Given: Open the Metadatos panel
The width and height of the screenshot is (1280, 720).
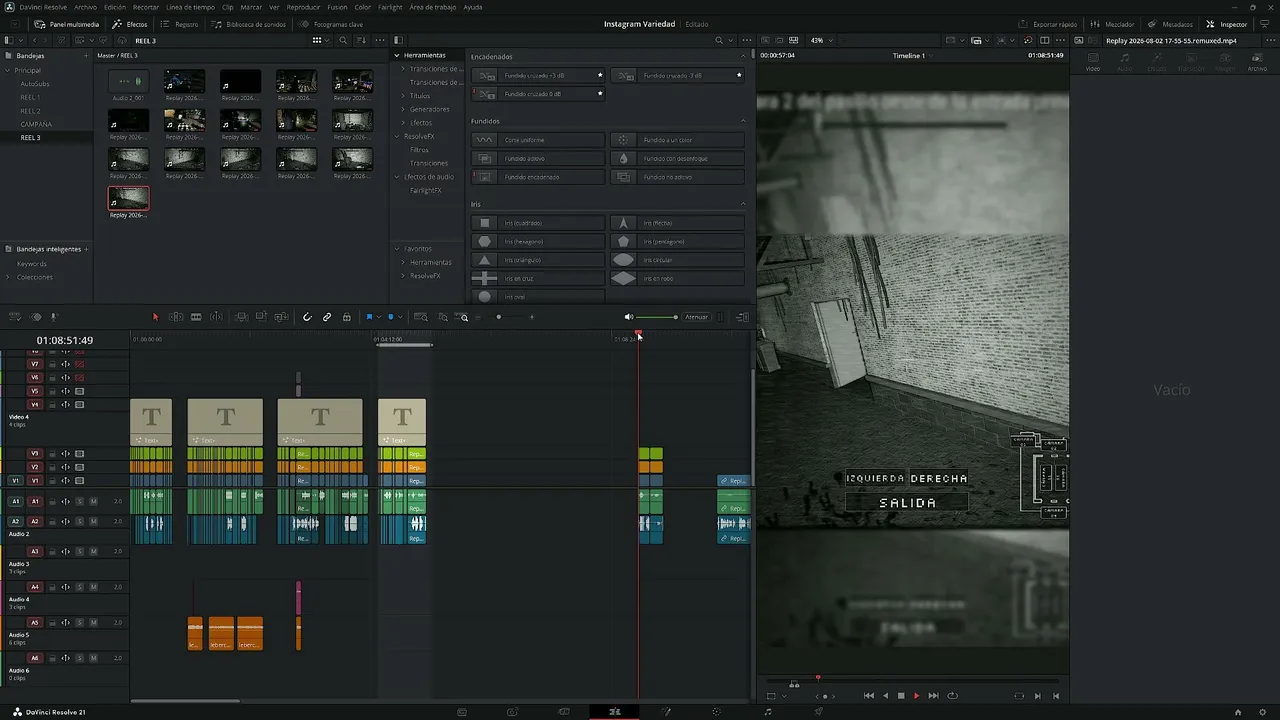Looking at the screenshot, I should pos(1171,24).
